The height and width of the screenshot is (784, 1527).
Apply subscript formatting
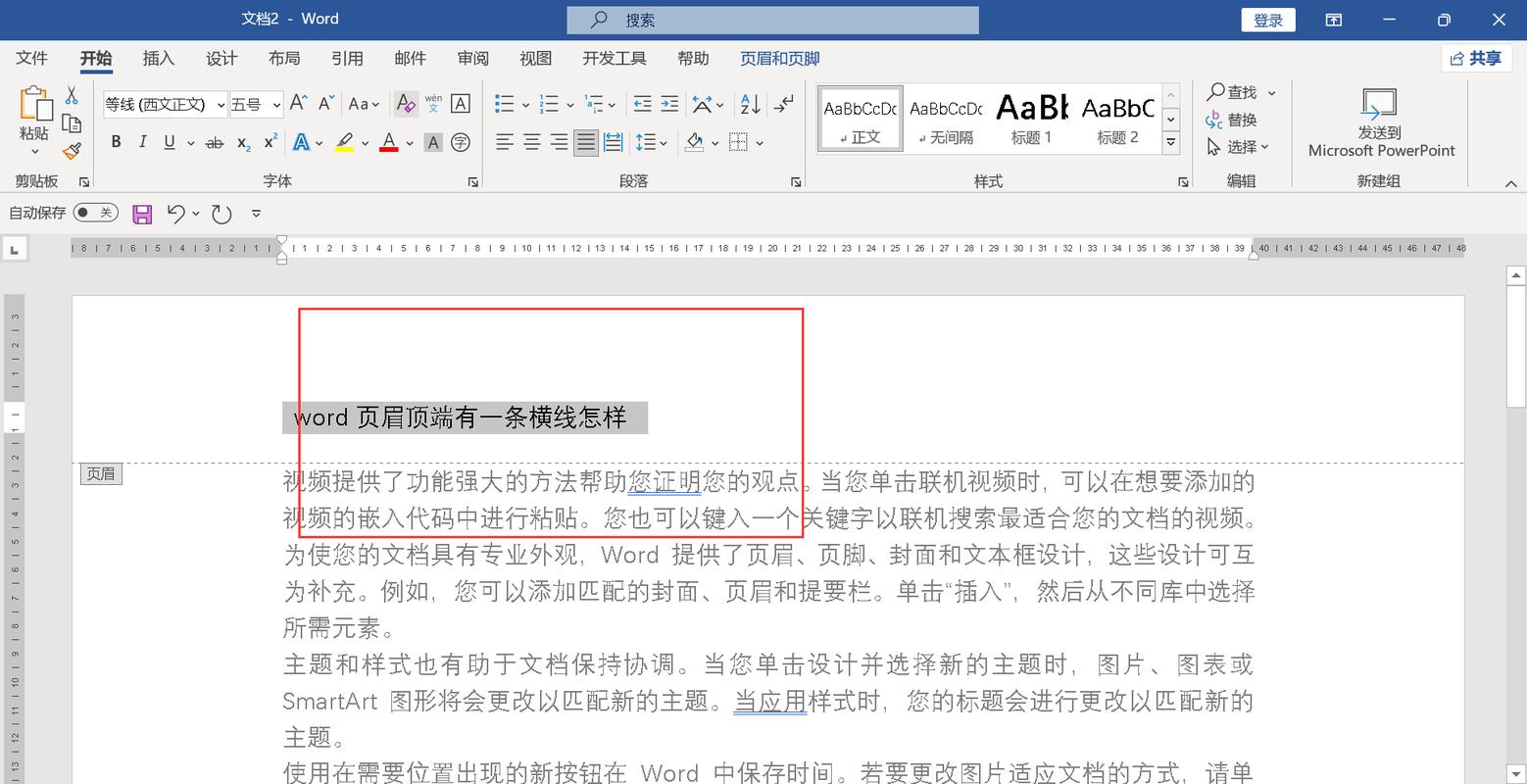[243, 143]
